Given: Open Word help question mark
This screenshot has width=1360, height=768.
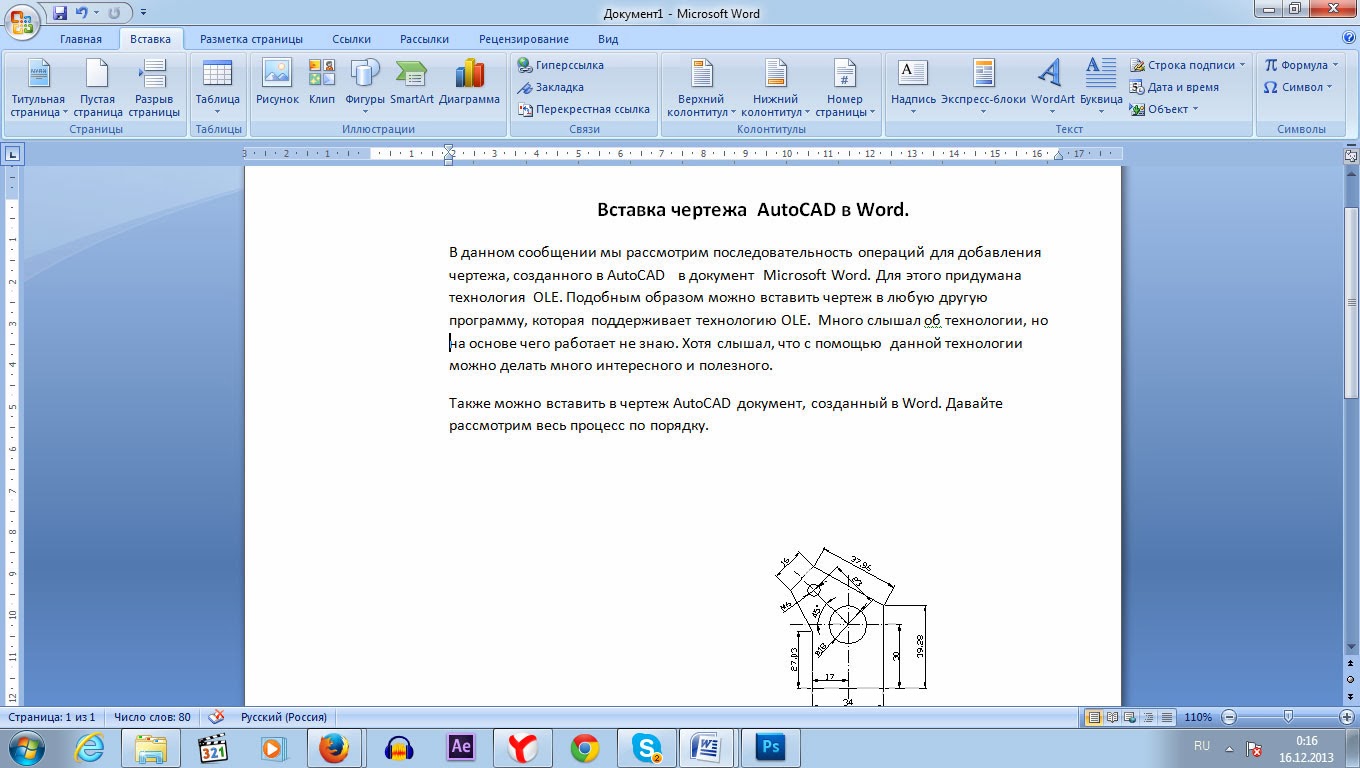Looking at the screenshot, I should point(1349,39).
